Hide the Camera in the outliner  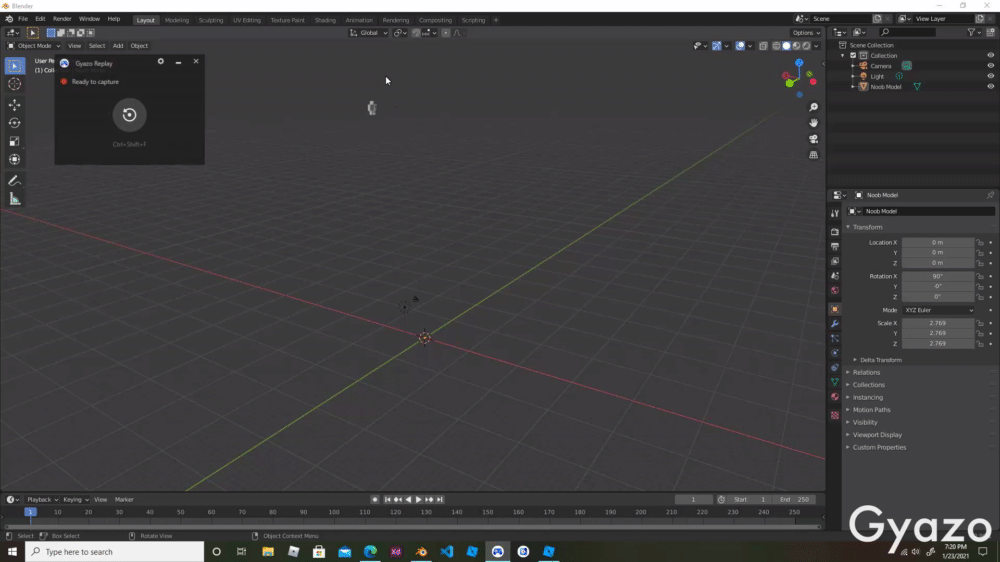point(991,66)
